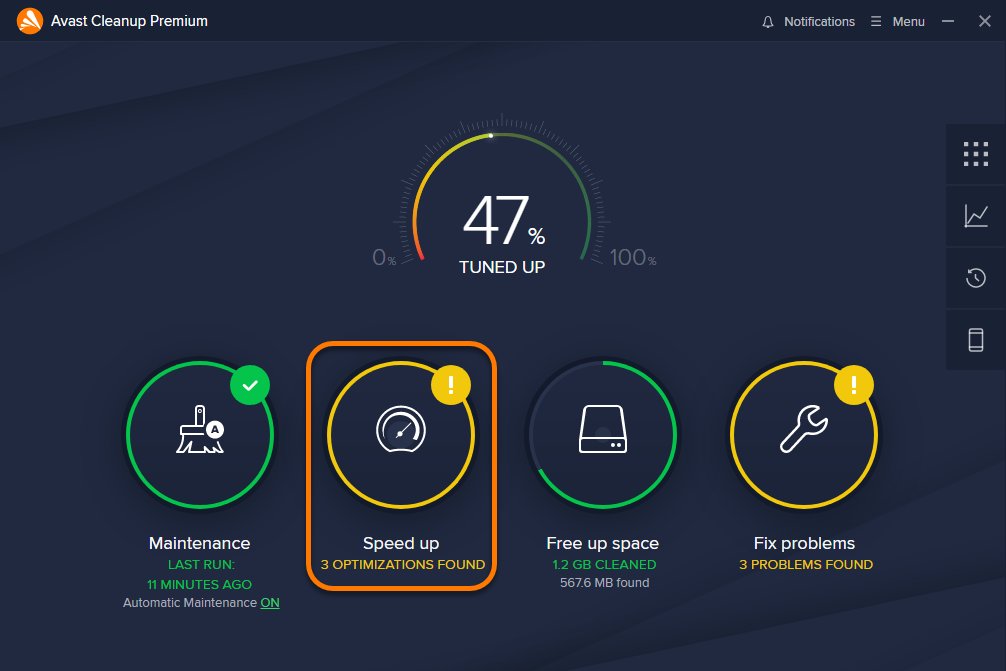Viewport: 1006px width, 671px height.
Task: Click the 3 PROBLEMS FOUND text
Action: click(806, 565)
